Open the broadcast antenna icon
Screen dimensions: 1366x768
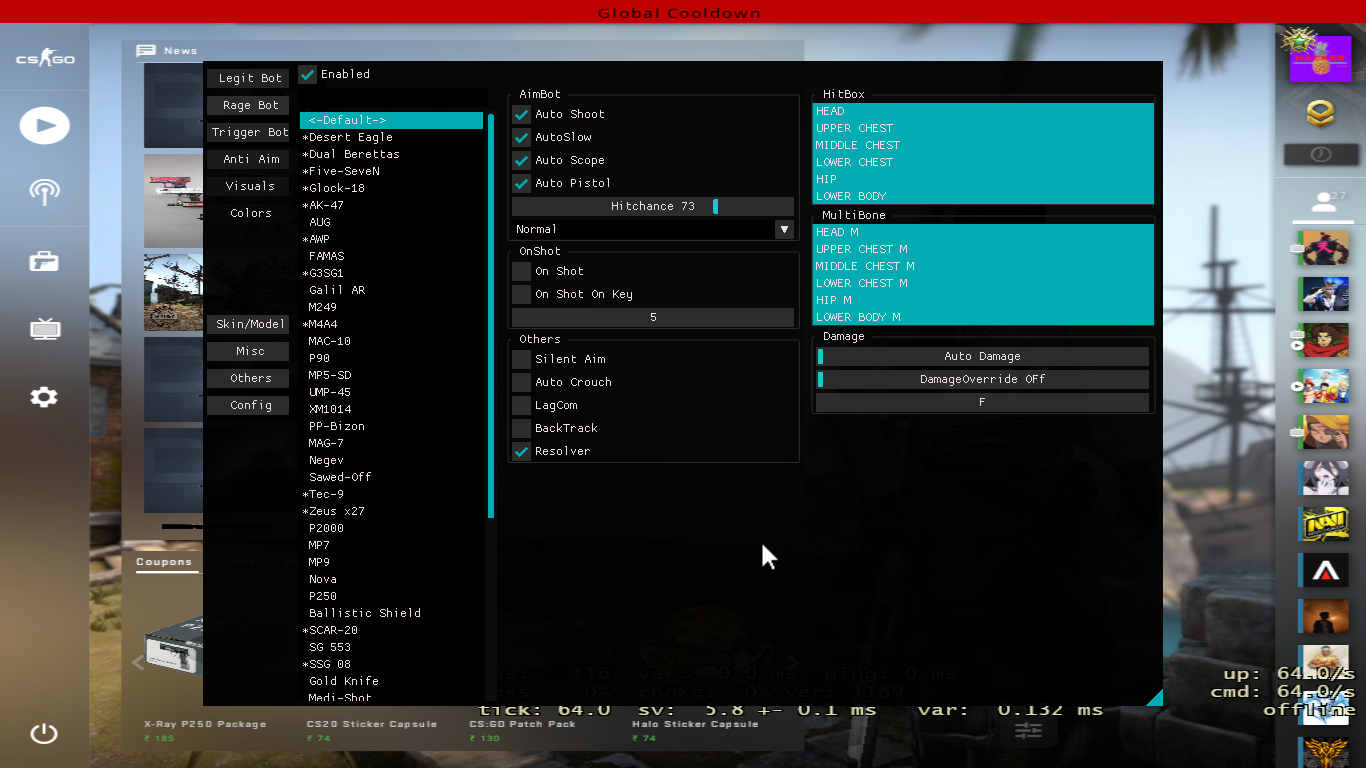[x=45, y=192]
